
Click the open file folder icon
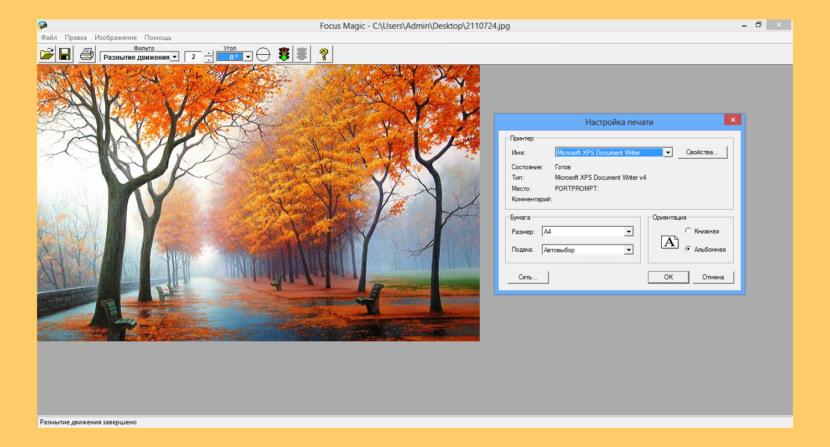47,54
